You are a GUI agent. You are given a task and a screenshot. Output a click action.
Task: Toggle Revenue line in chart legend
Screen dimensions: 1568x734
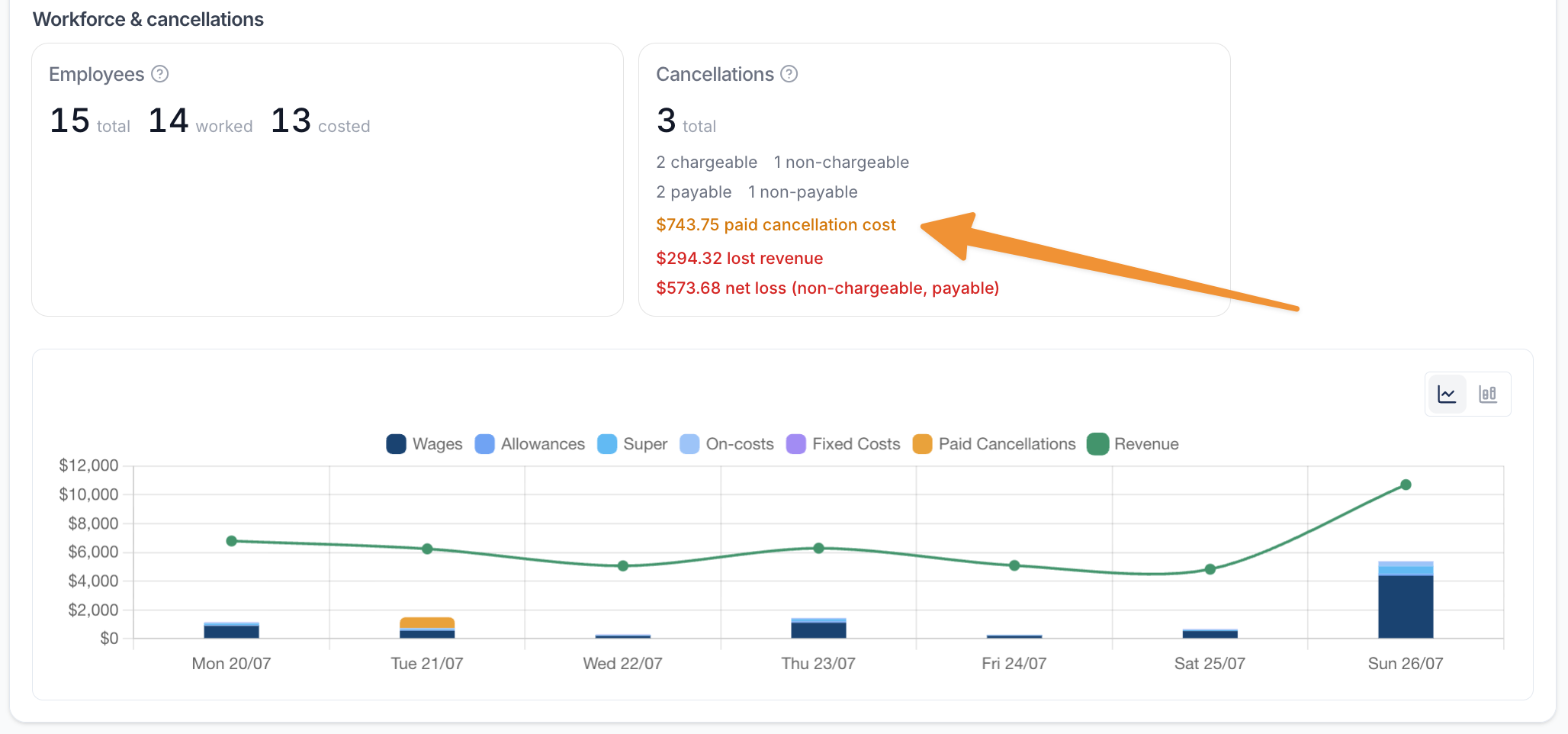coord(1133,444)
